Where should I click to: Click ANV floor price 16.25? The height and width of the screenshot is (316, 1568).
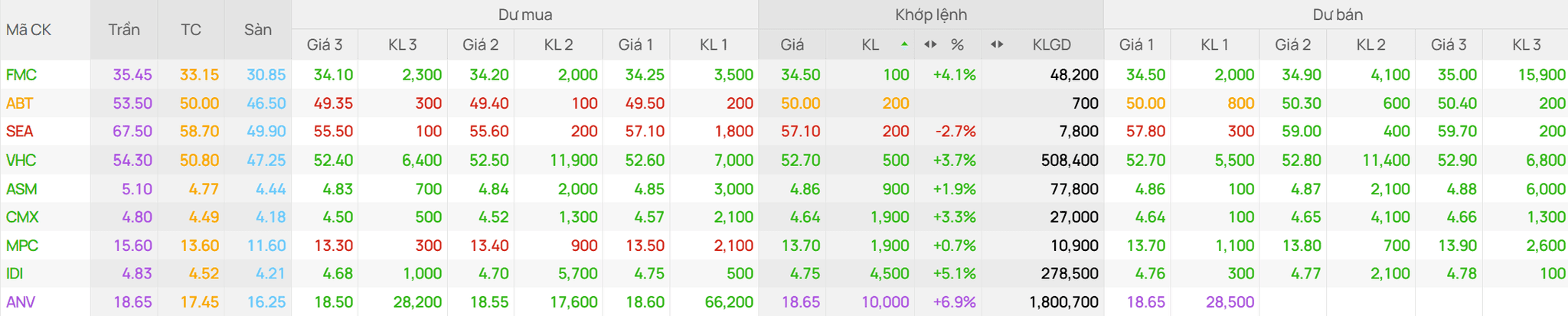point(266,302)
